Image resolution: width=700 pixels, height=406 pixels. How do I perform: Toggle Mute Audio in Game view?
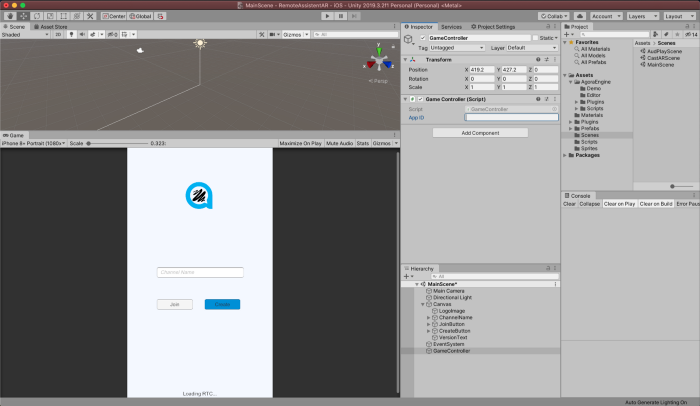(339, 143)
